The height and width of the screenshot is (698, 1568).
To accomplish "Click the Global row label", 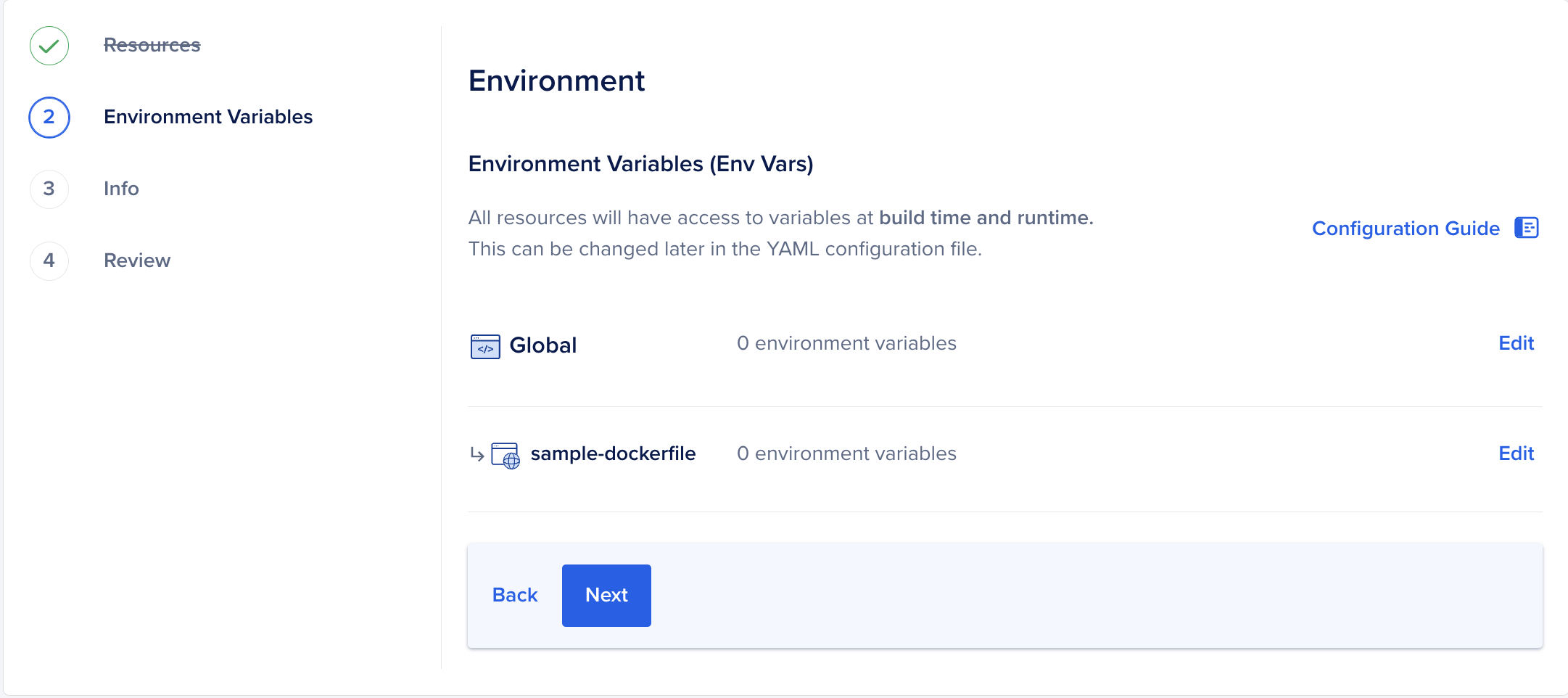I will [542, 345].
